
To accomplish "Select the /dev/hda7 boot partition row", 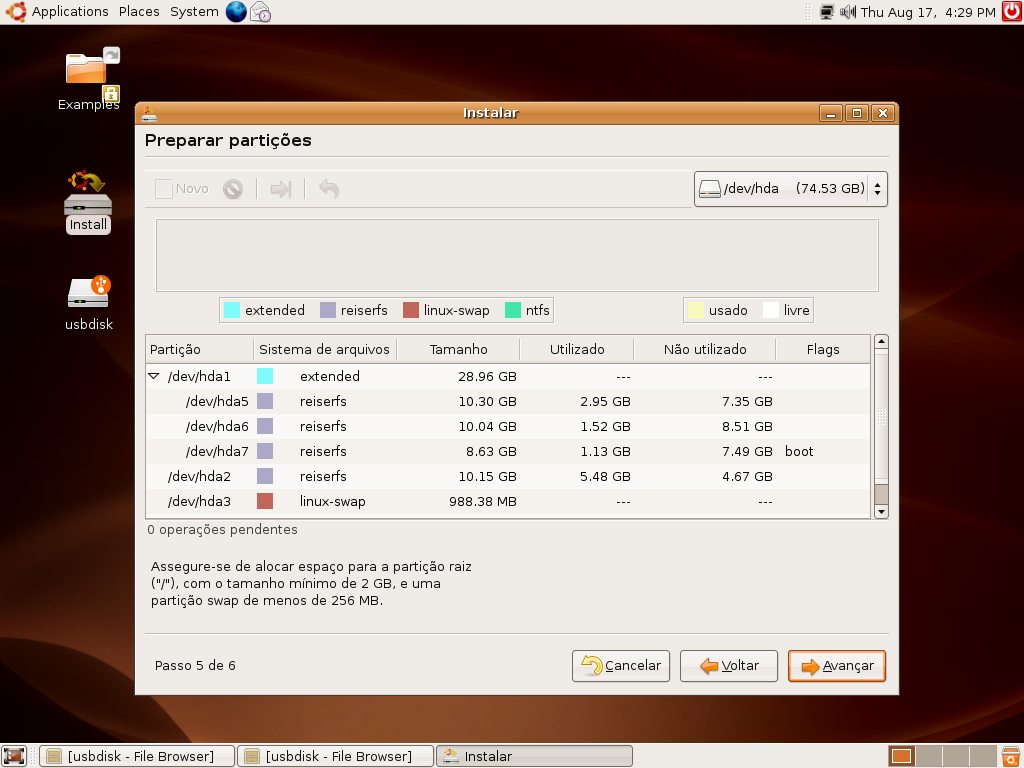I will (508, 451).
